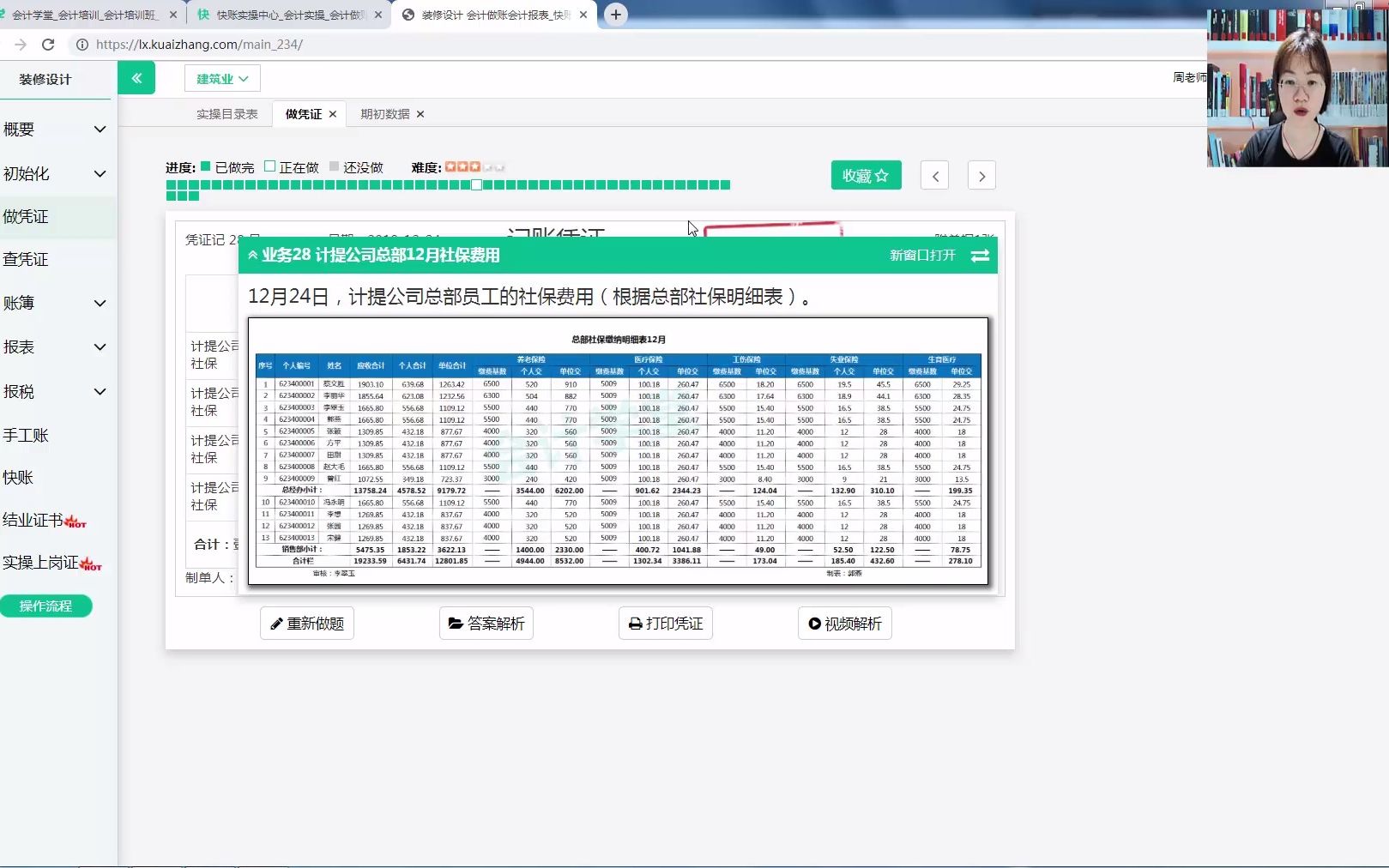
Task: Open 打印凭证 via the printer icon
Action: (665, 623)
